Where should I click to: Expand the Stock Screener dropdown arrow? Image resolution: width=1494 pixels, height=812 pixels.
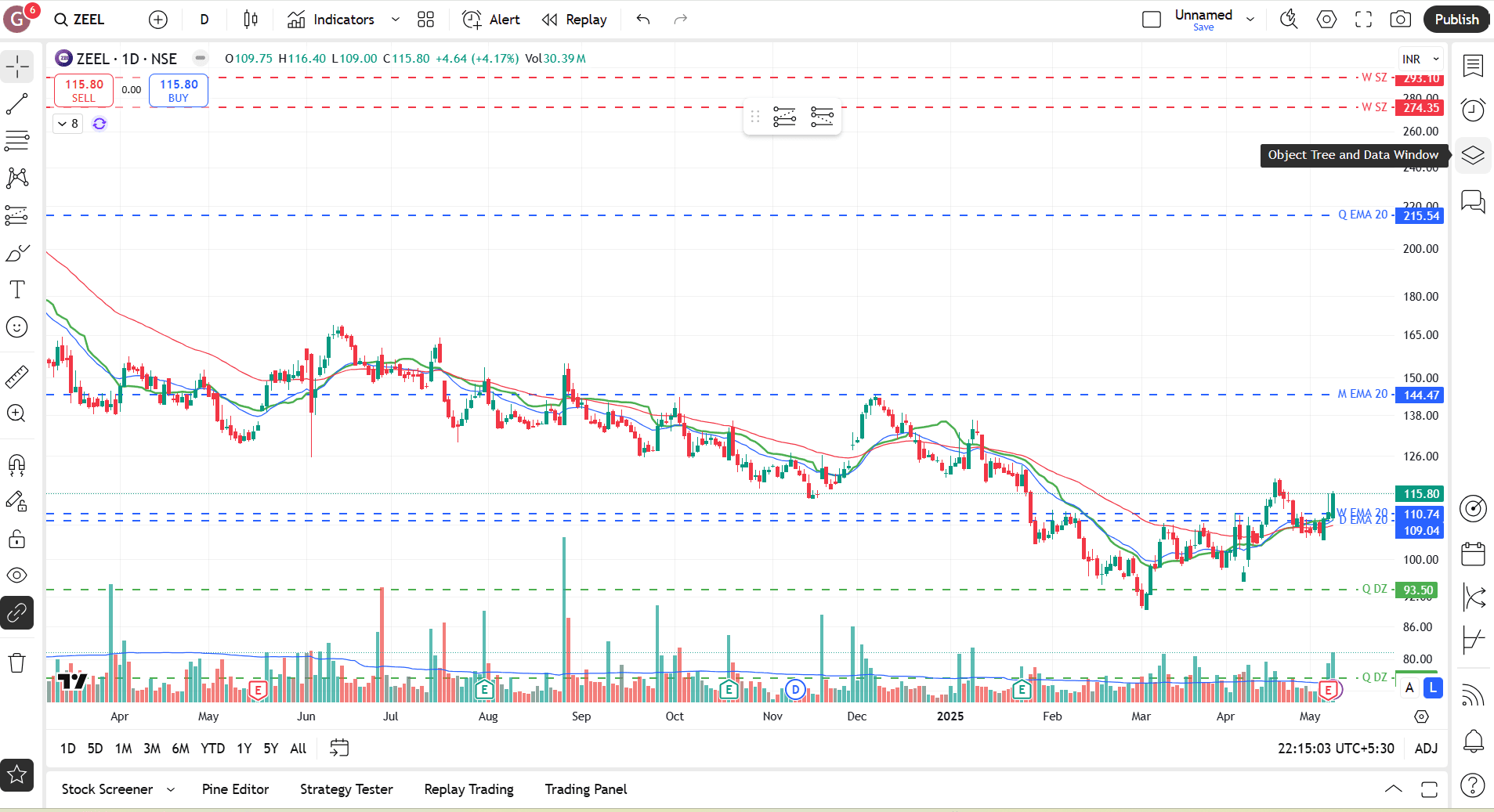tap(171, 789)
